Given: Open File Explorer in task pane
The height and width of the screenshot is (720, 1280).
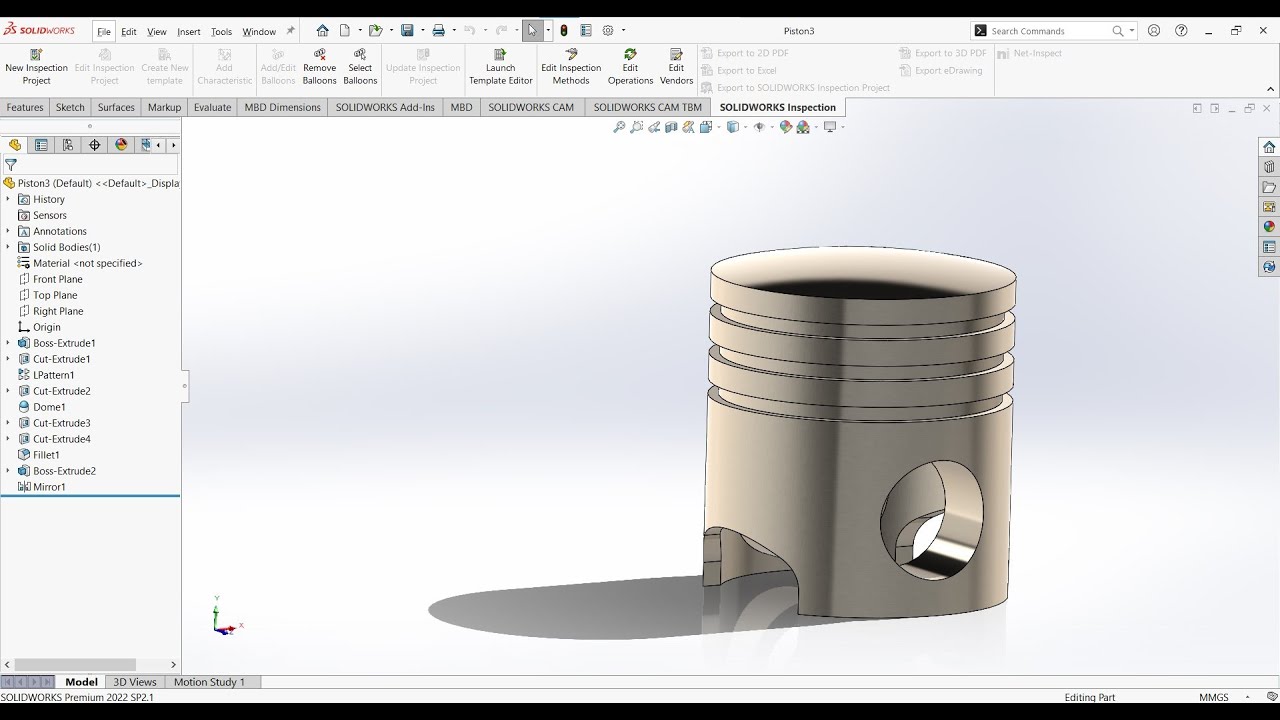Looking at the screenshot, I should [1269, 187].
